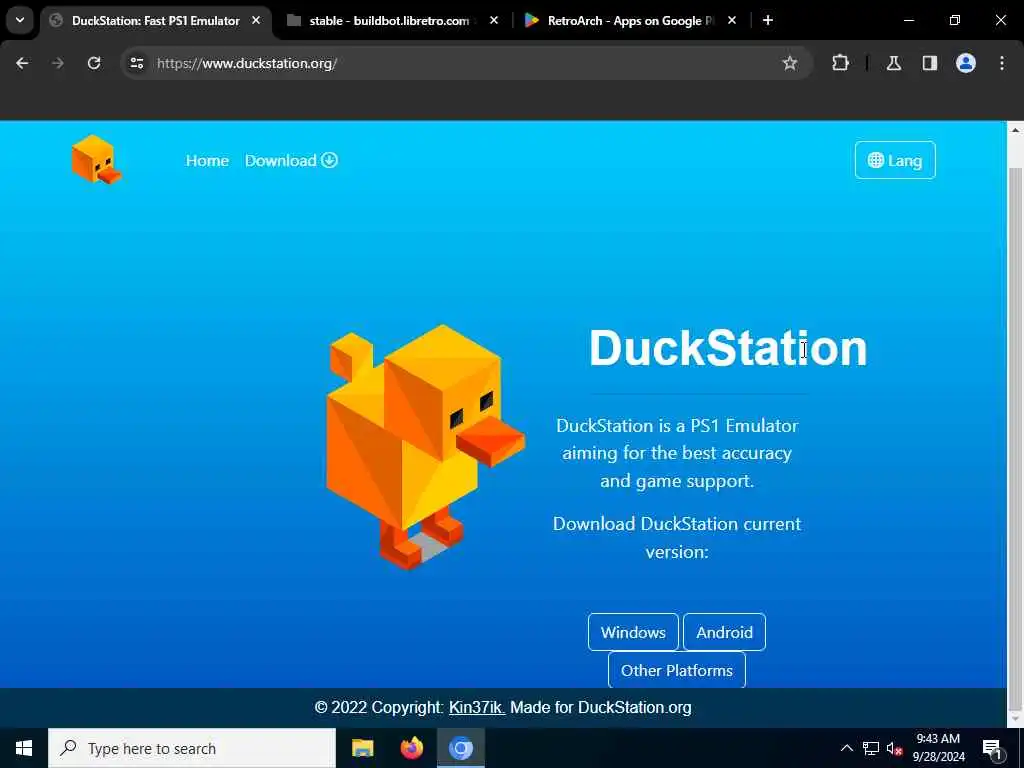View site information icon in address bar
1024x768 pixels.
137,63
